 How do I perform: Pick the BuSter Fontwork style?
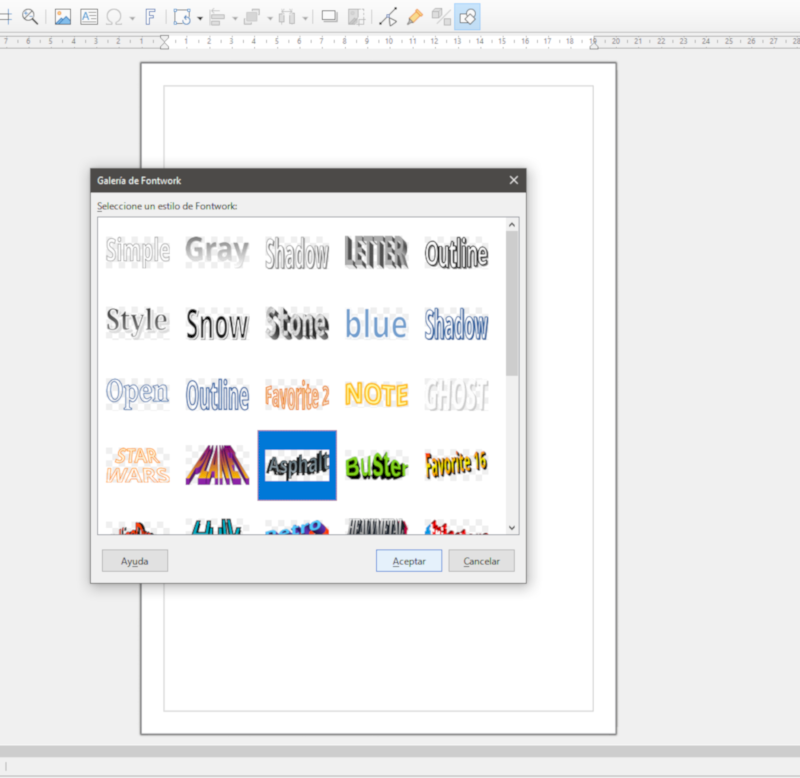pyautogui.click(x=376, y=465)
